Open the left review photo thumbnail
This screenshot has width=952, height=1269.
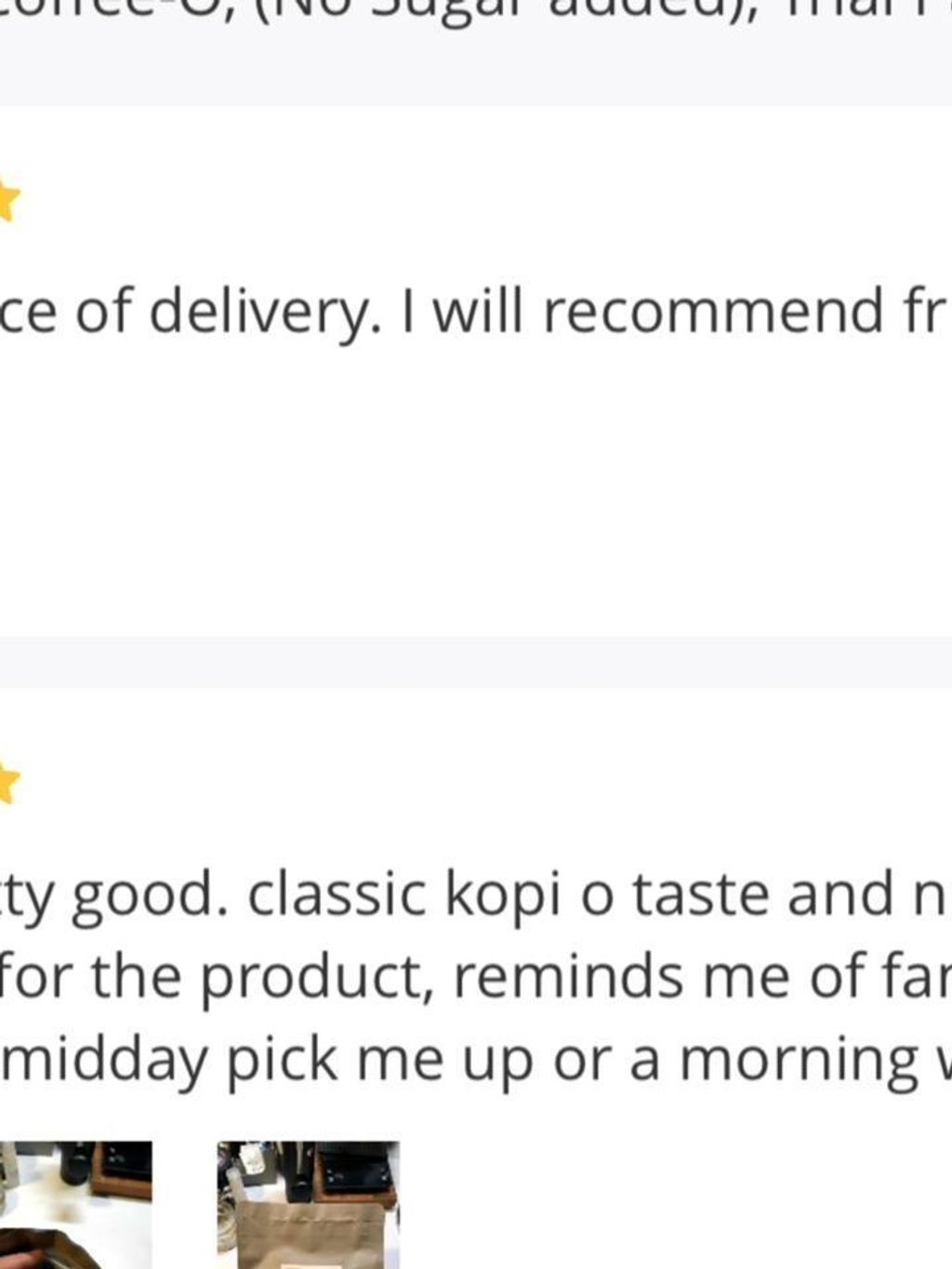pos(74,1203)
